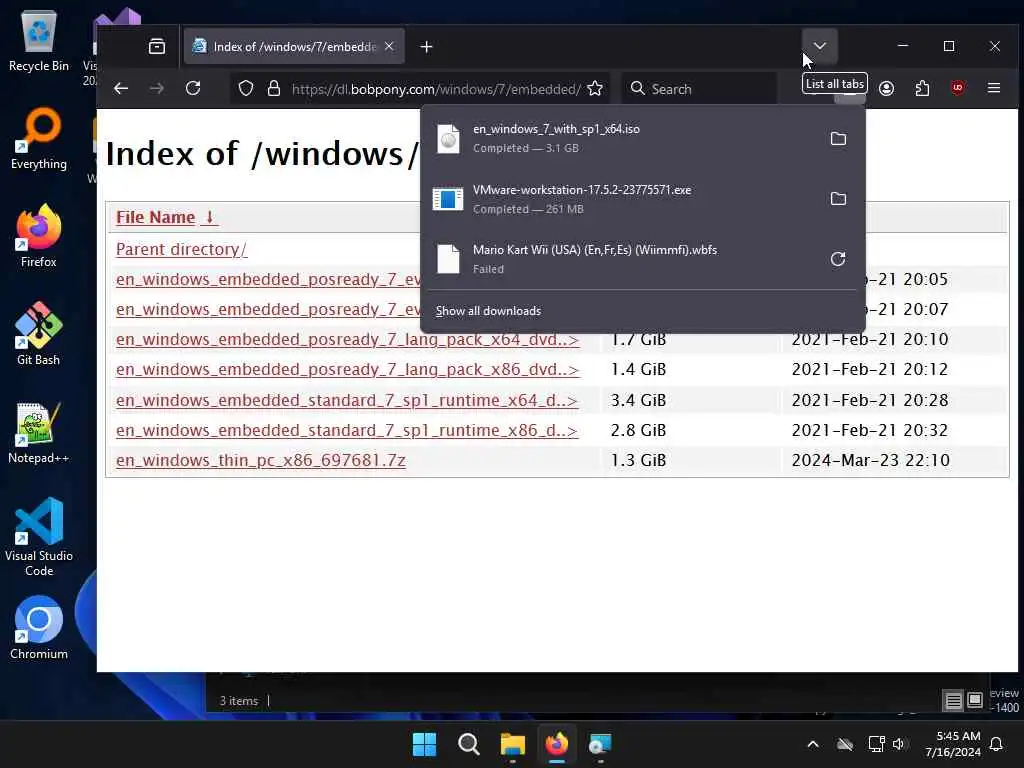
Task: Open posready_7_lang_pack_x64_dvd link
Action: tap(347, 340)
